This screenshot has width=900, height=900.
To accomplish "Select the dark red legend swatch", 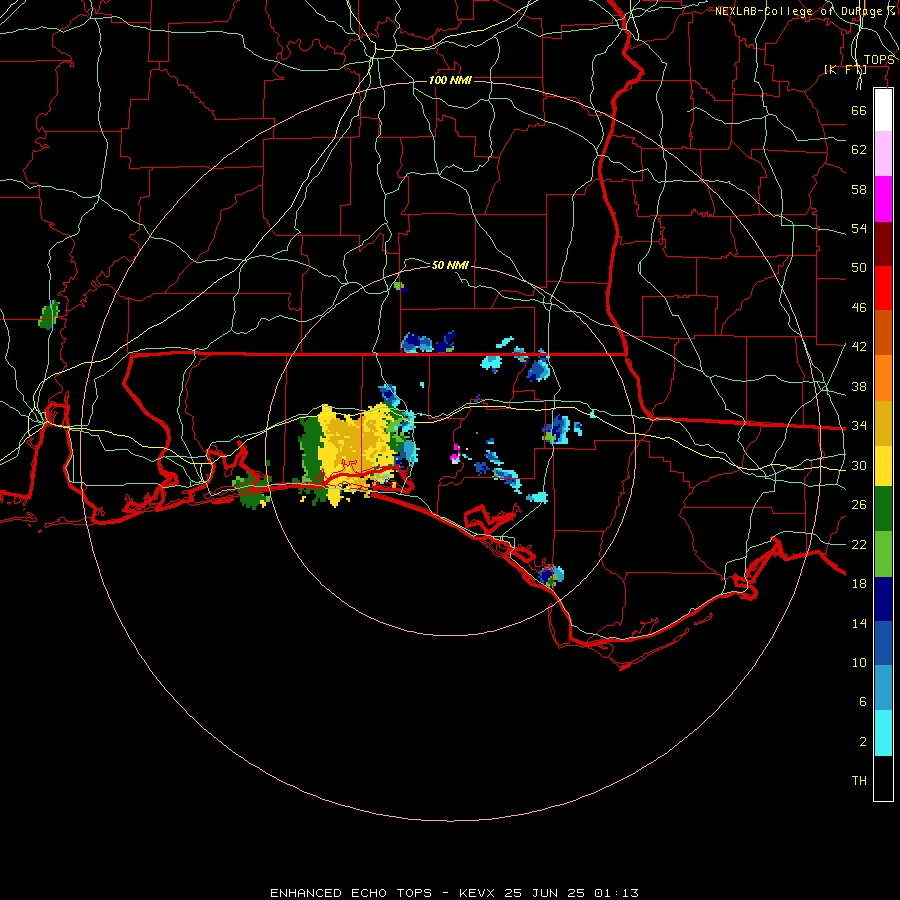I will pos(883,243).
